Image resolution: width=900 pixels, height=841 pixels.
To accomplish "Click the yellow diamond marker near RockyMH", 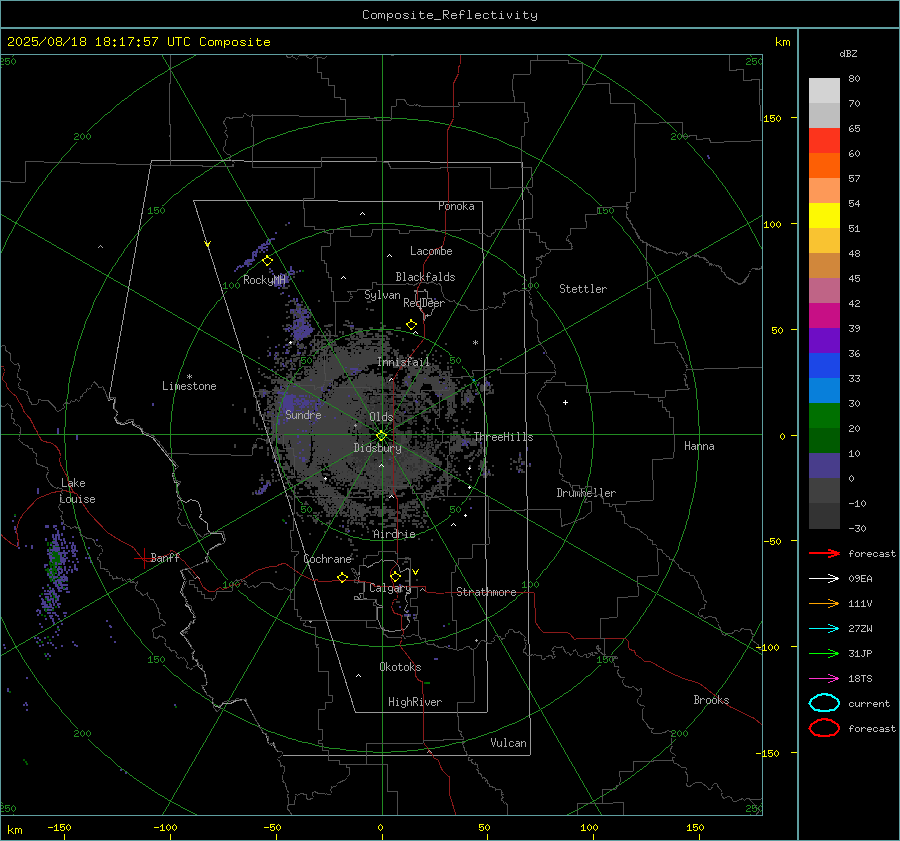I will [x=267, y=261].
